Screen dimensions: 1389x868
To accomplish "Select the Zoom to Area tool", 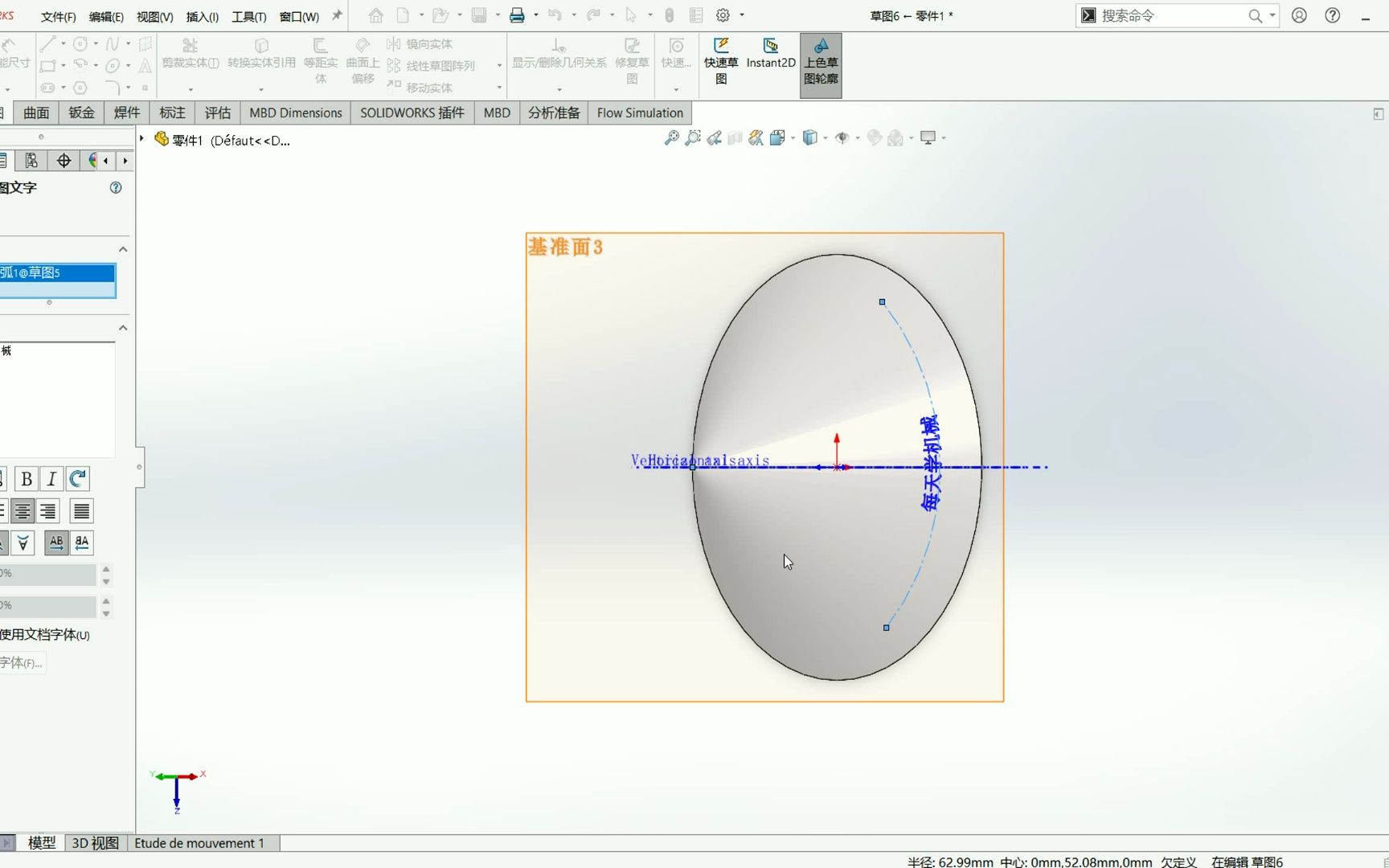I will tap(693, 137).
